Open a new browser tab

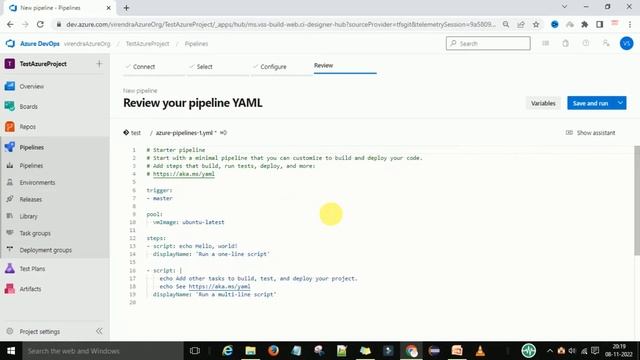pos(127,8)
